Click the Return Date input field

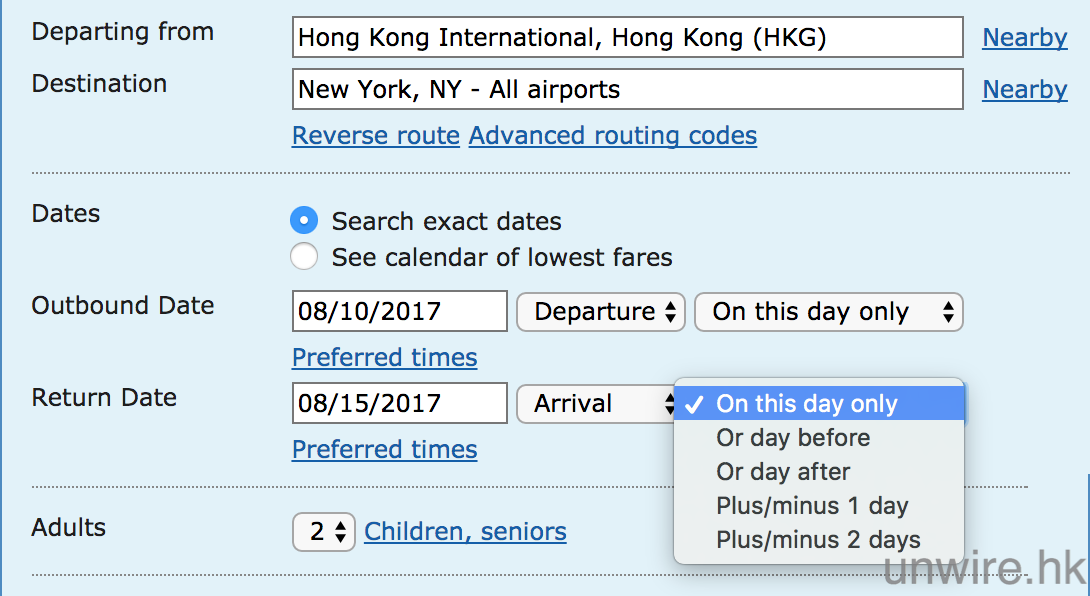point(400,404)
